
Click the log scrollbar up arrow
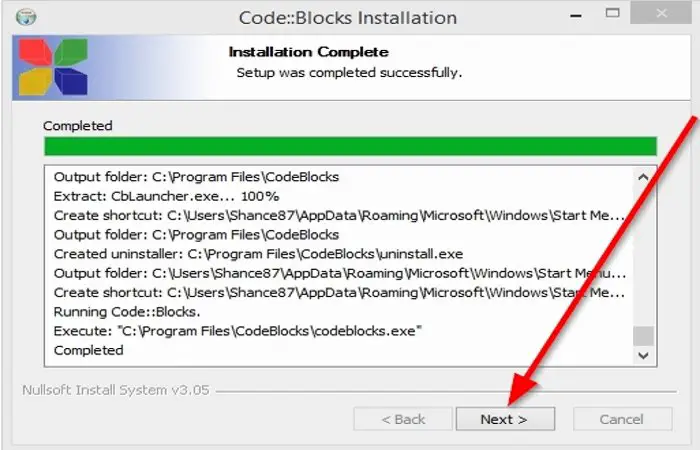coord(643,178)
